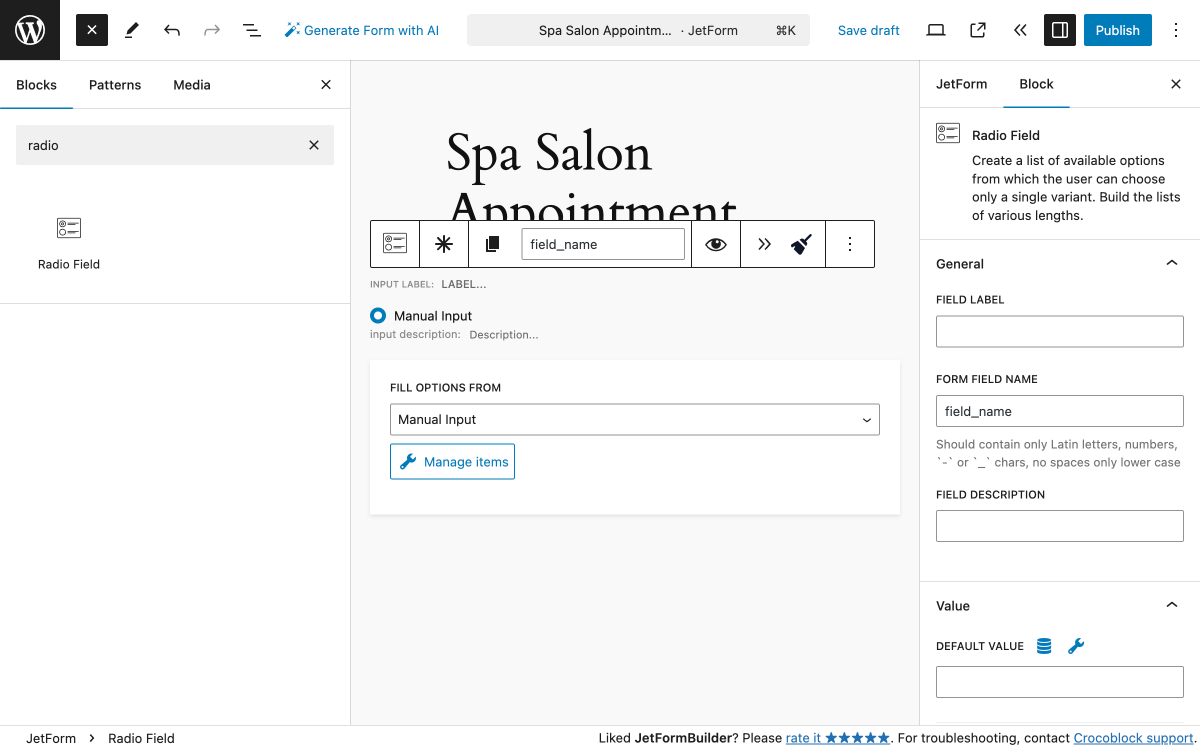Click the Manage items button

[452, 461]
